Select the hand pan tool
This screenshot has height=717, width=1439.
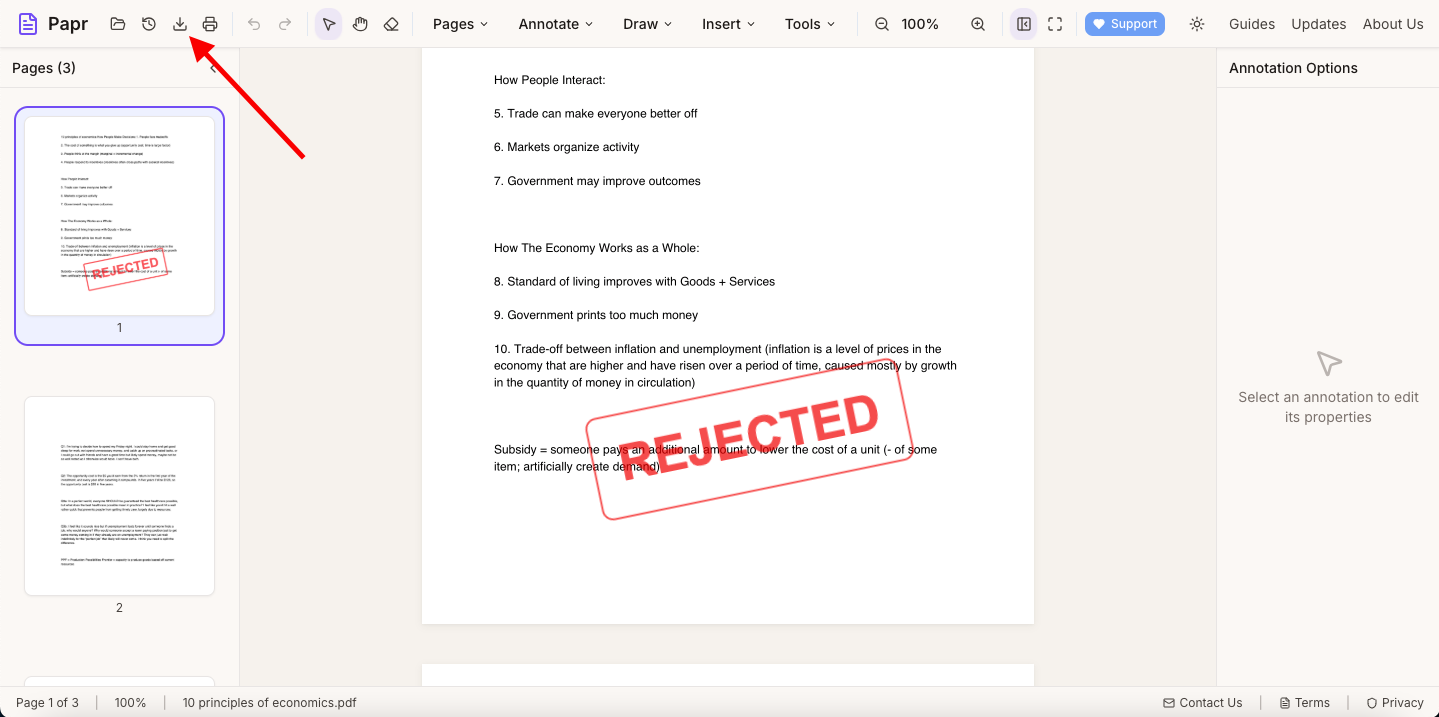360,23
